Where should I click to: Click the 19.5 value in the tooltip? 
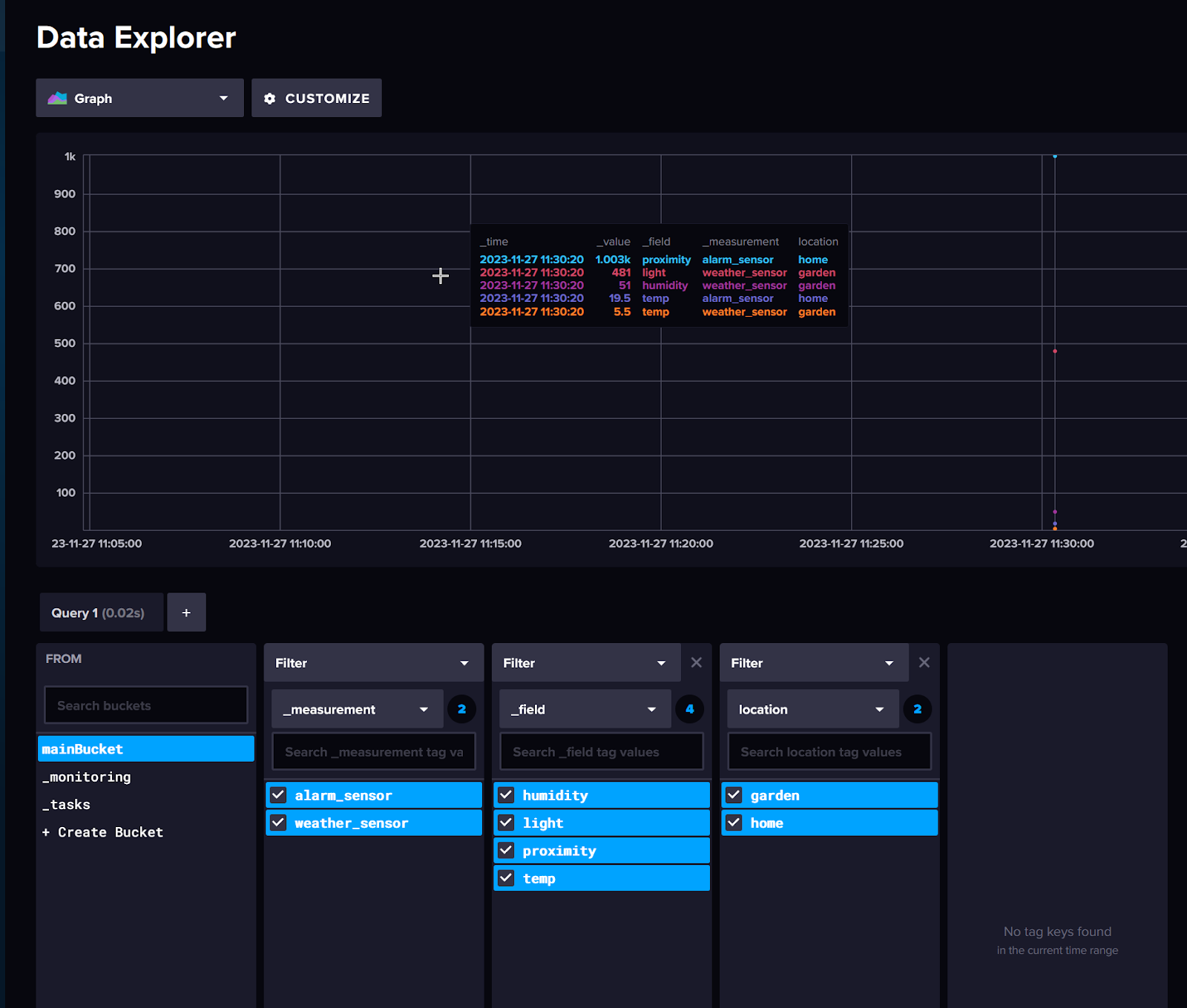point(619,298)
